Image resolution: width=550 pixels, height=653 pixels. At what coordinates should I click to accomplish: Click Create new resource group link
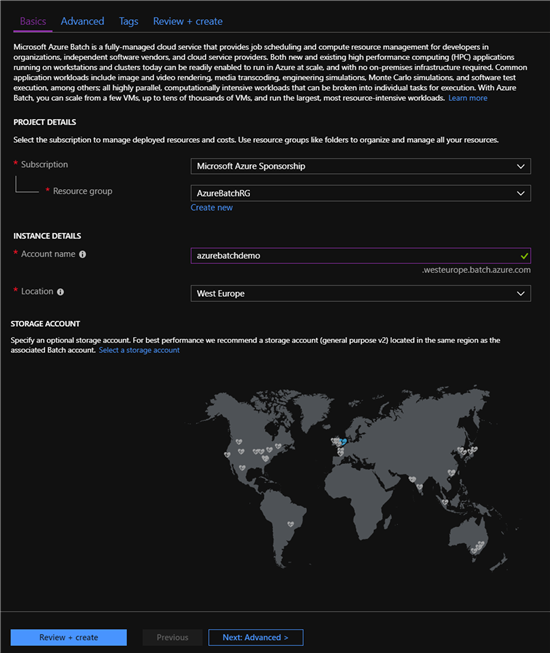click(x=212, y=207)
